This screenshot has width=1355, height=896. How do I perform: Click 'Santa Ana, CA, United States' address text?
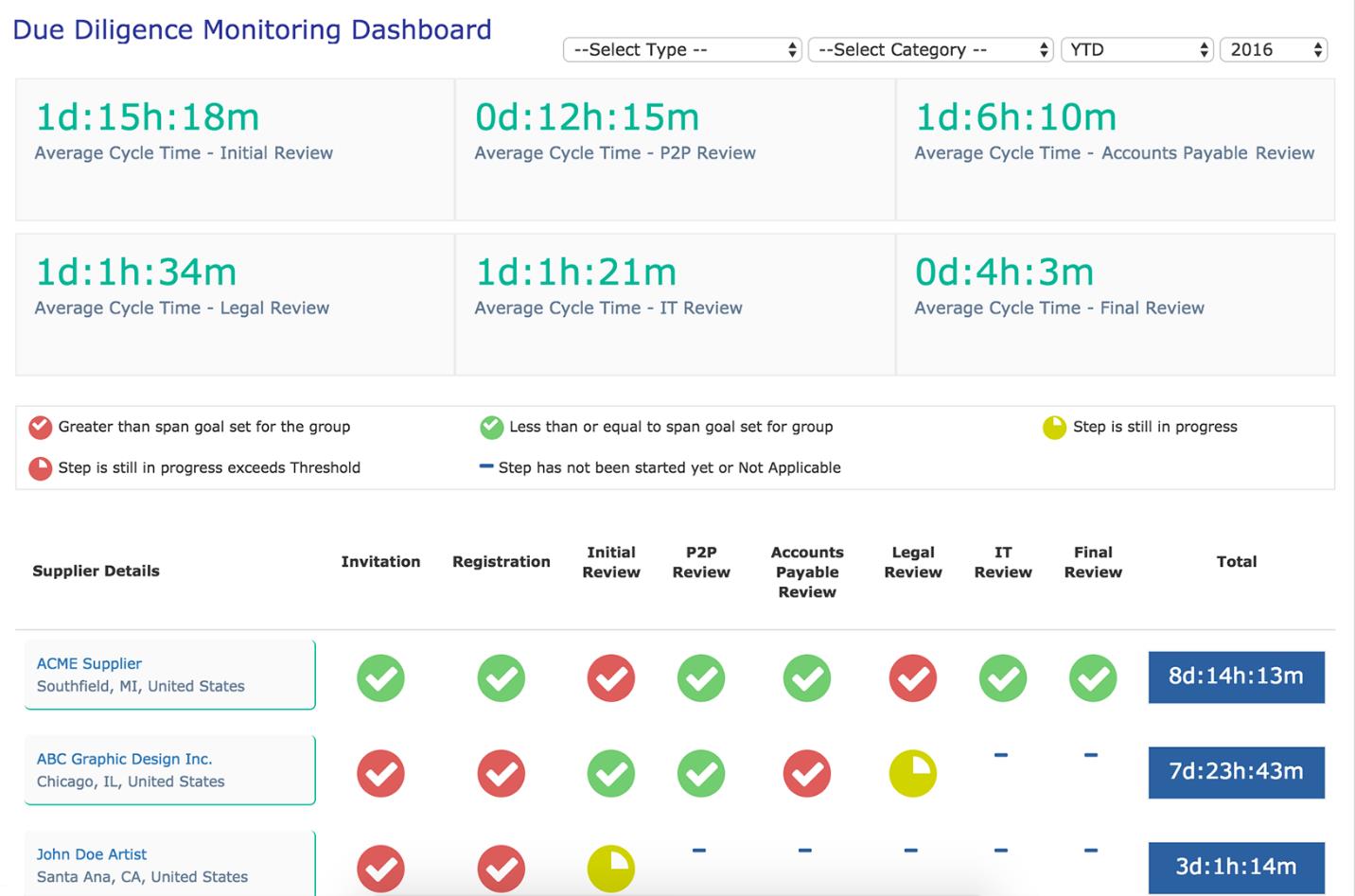(x=142, y=878)
